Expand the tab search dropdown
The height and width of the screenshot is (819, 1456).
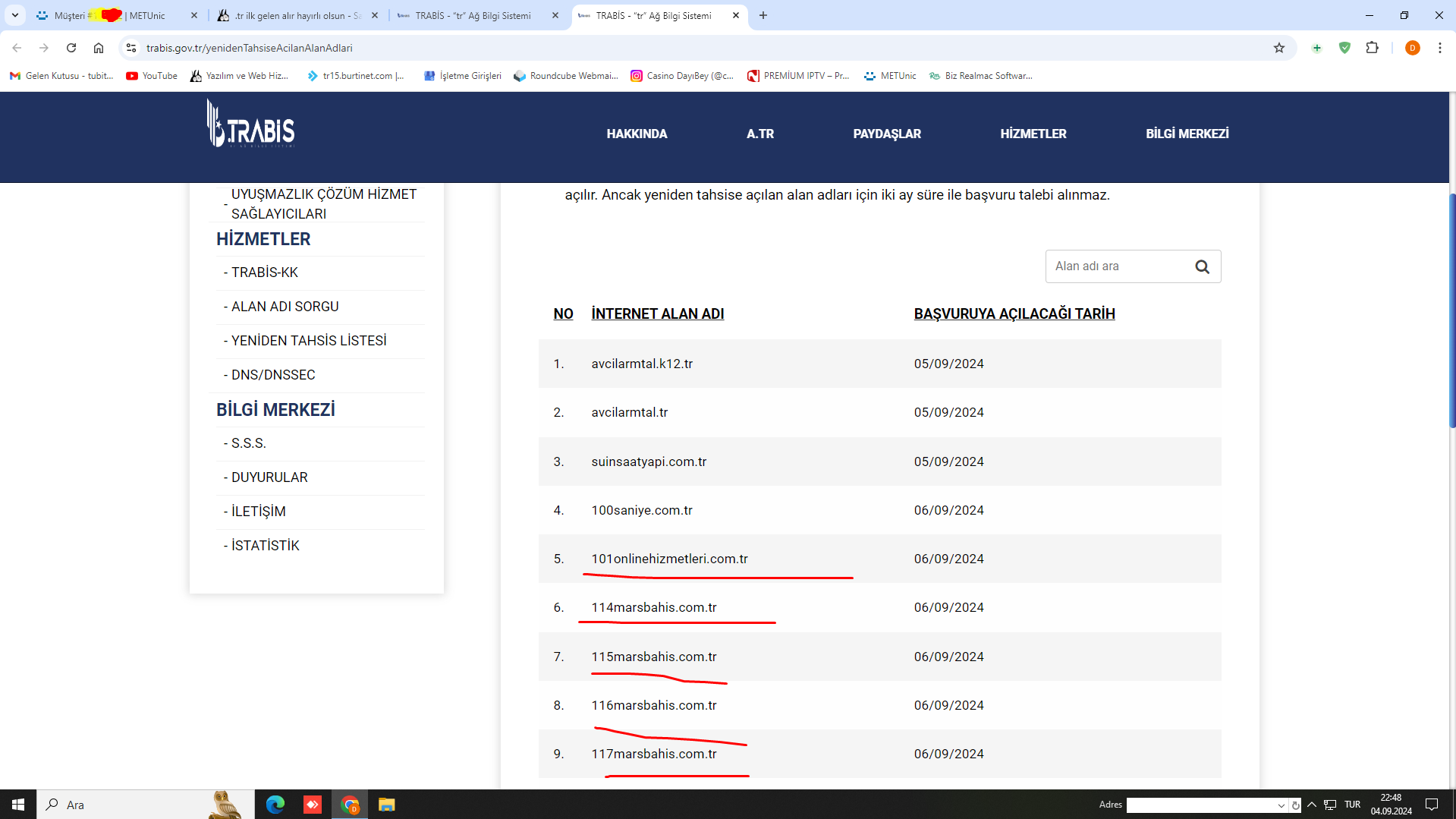(x=15, y=15)
